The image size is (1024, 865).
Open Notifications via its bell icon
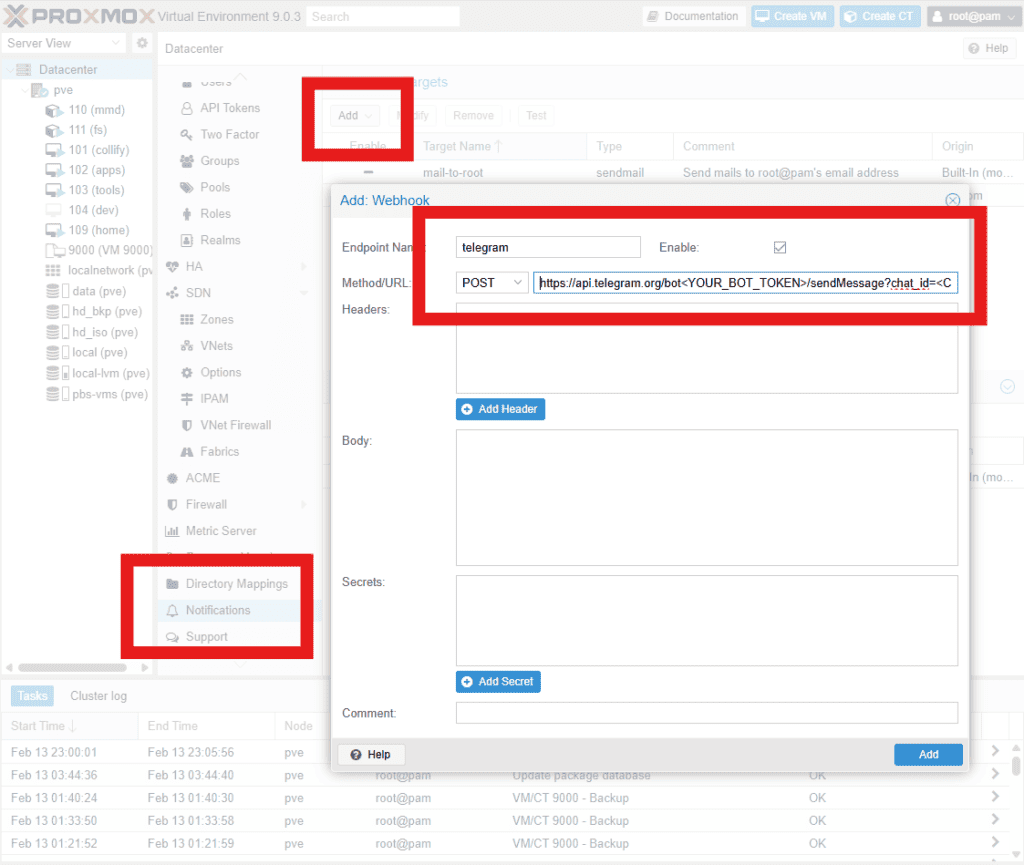(x=173, y=610)
